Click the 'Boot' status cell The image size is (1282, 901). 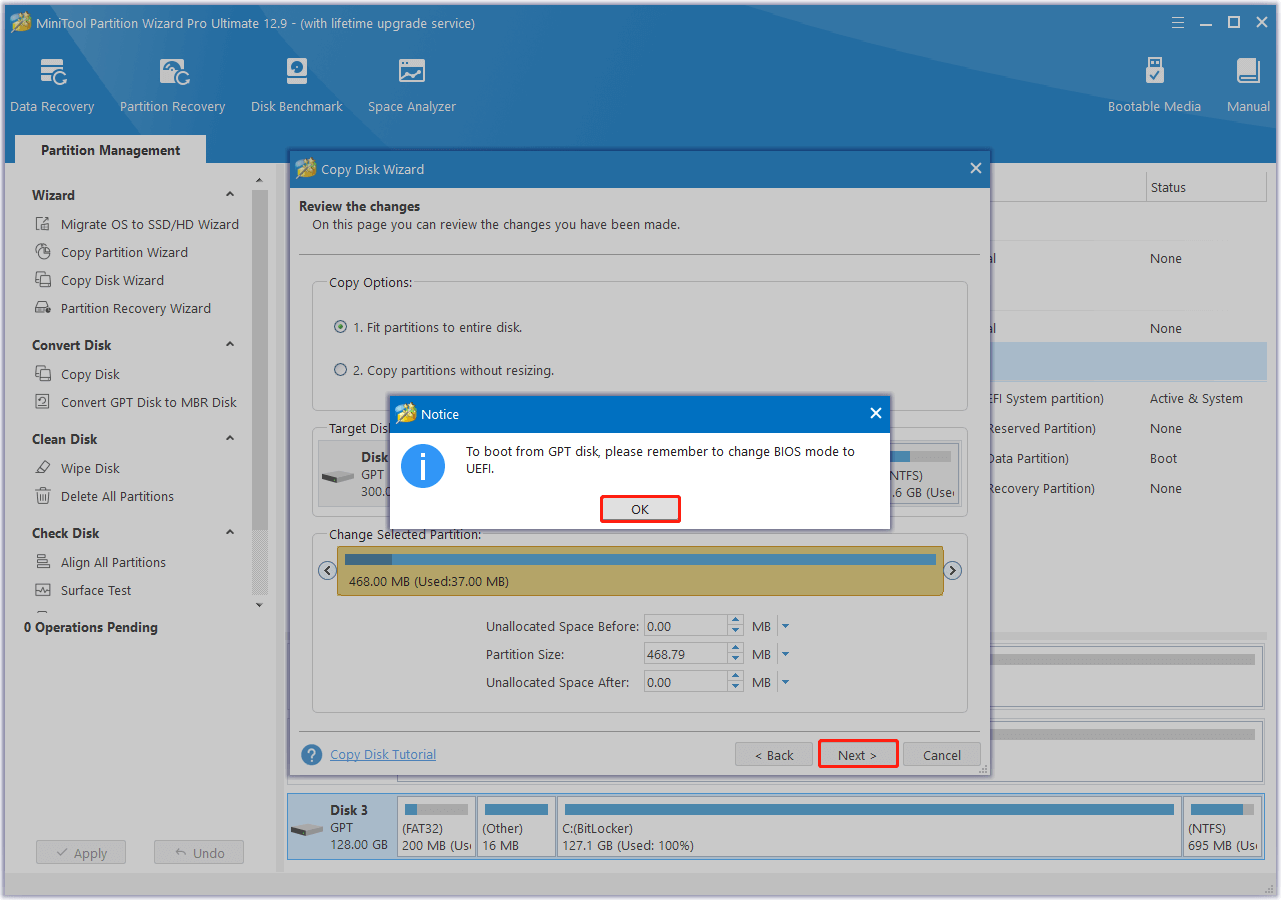point(1163,458)
